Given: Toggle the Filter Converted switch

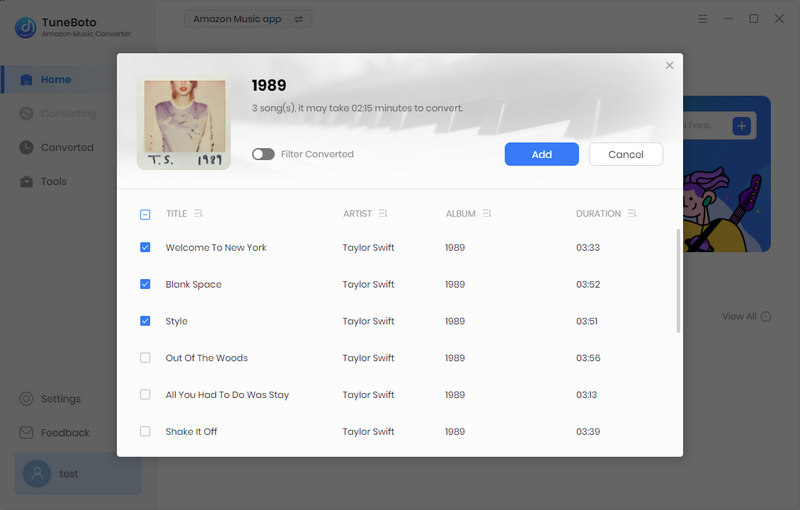Looking at the screenshot, I should click(x=263, y=154).
